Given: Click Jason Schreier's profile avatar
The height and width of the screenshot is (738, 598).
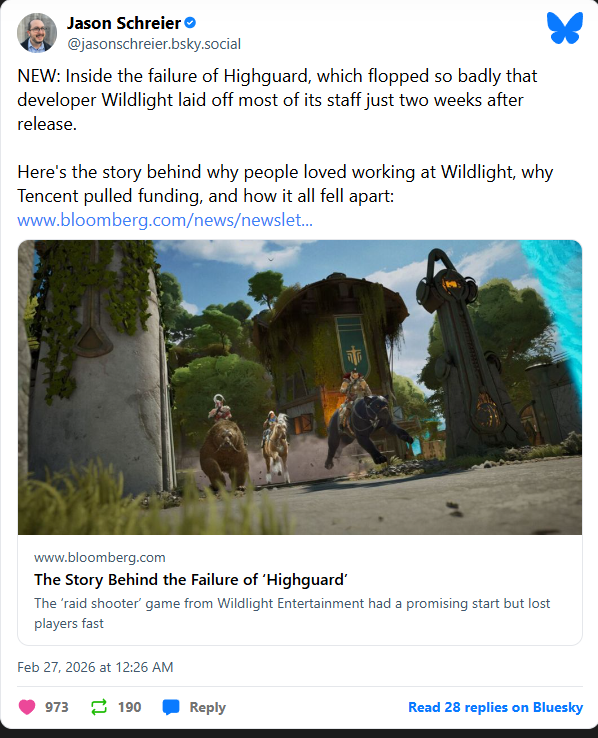Looking at the screenshot, I should [x=37, y=32].
